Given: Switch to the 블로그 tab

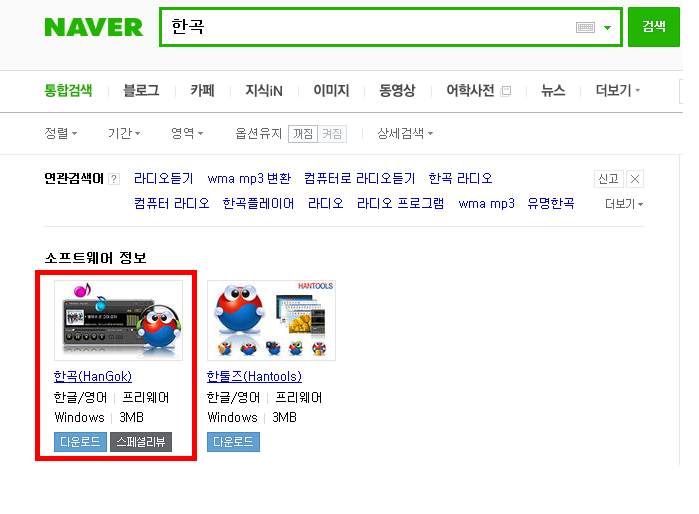Looking at the screenshot, I should pyautogui.click(x=141, y=90).
